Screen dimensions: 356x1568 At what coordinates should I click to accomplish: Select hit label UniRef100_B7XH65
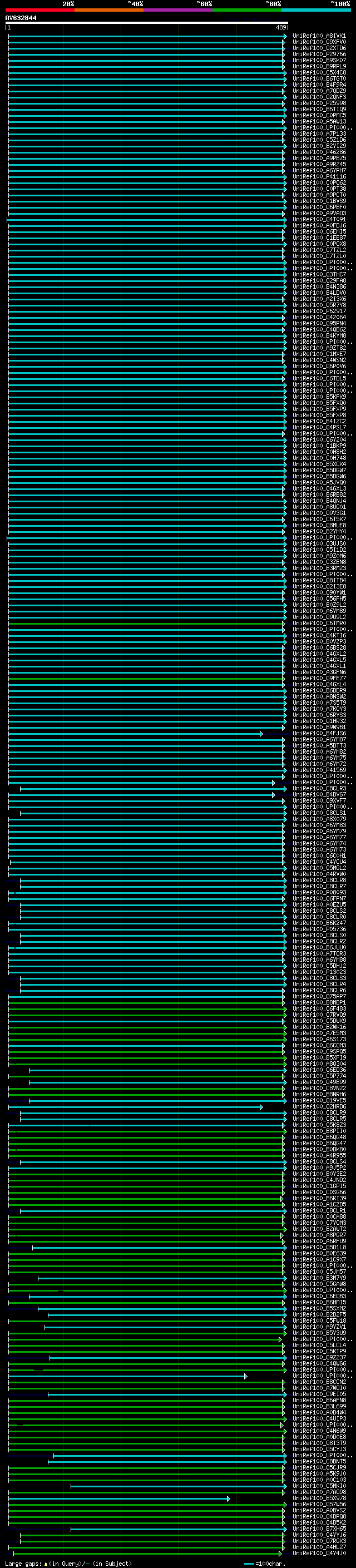pos(319,1529)
